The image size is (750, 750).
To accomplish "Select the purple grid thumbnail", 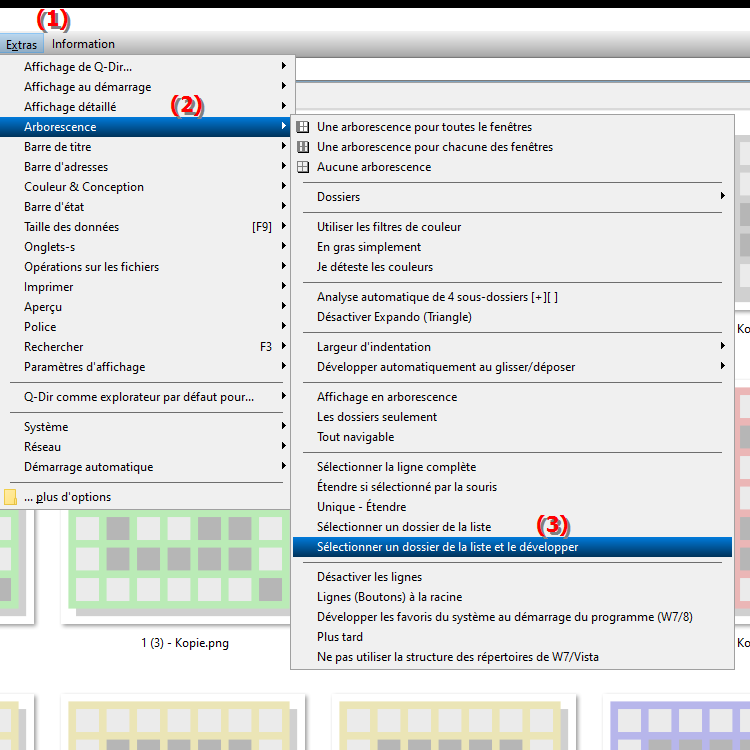I will pos(676,722).
